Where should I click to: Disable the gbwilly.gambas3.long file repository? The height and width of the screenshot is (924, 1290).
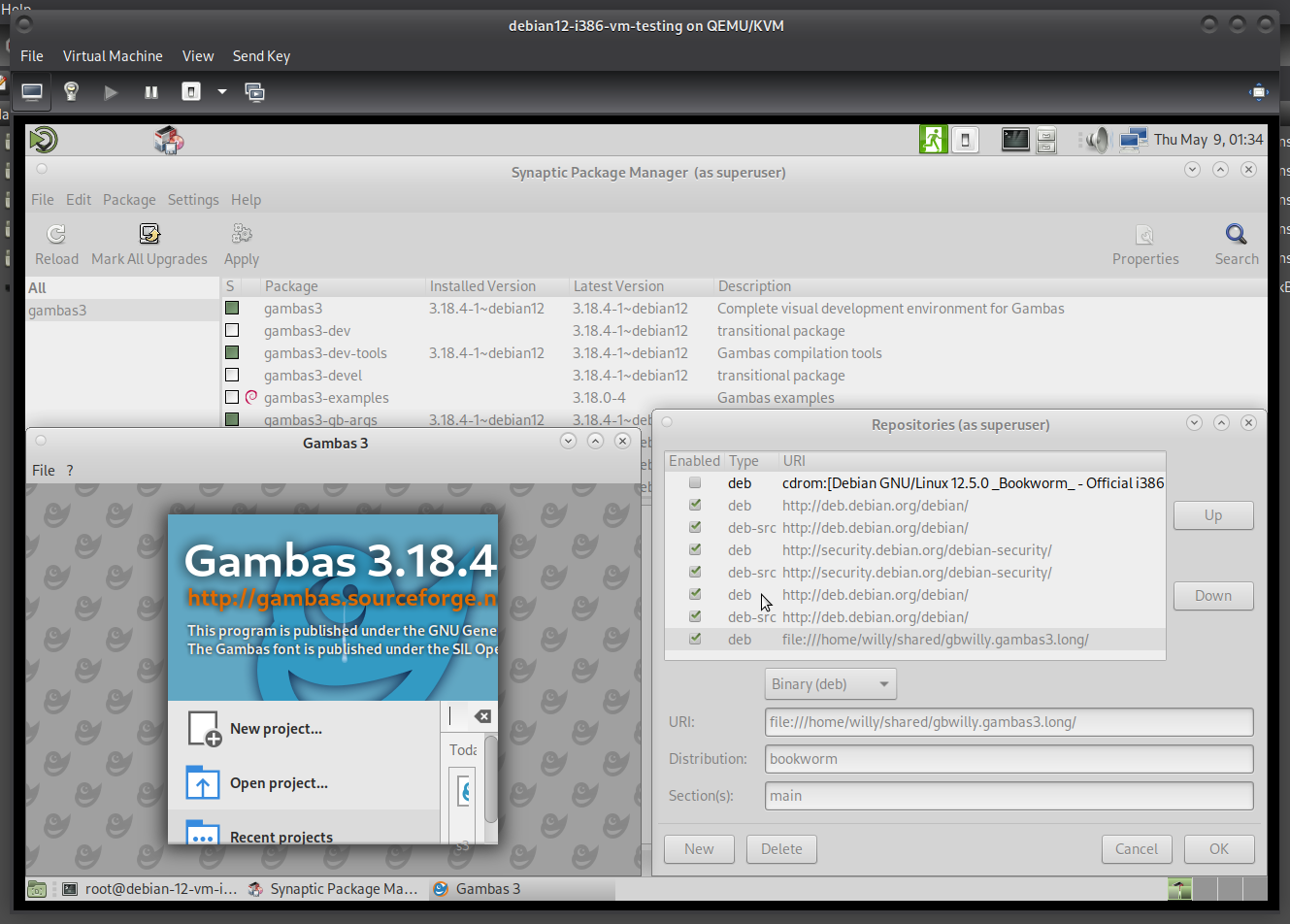695,639
